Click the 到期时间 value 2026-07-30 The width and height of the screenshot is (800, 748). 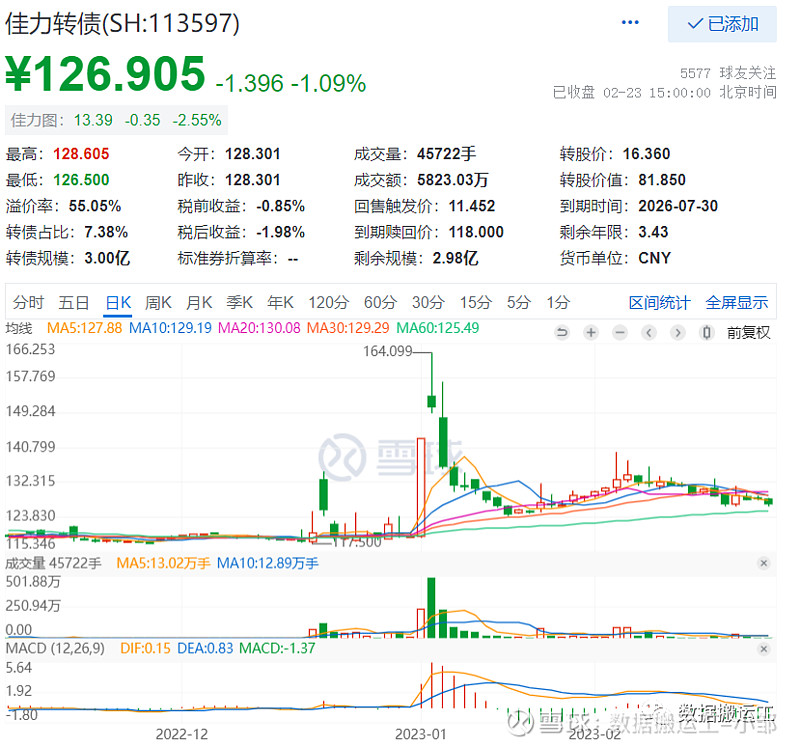678,206
